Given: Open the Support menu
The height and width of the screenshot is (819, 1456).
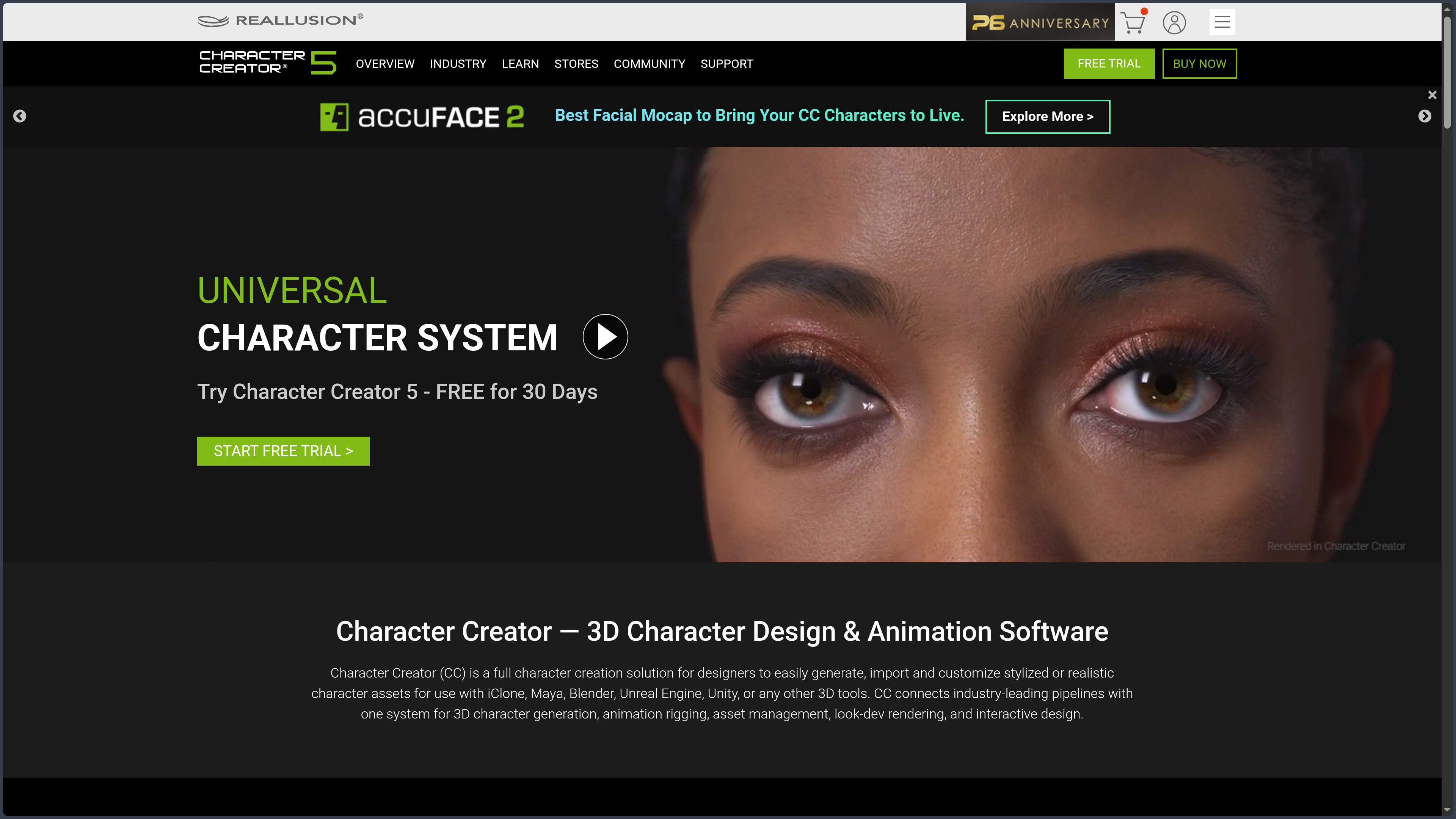Looking at the screenshot, I should [x=727, y=64].
